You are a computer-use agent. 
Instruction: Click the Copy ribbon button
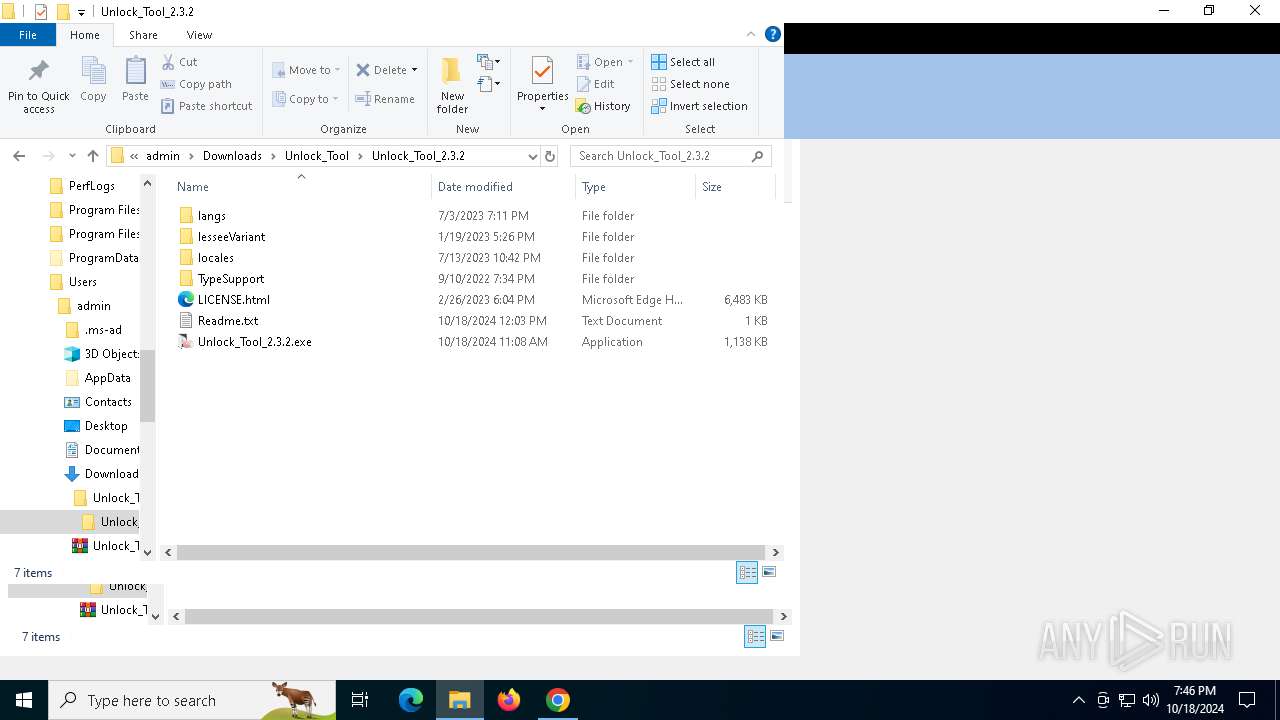(93, 80)
